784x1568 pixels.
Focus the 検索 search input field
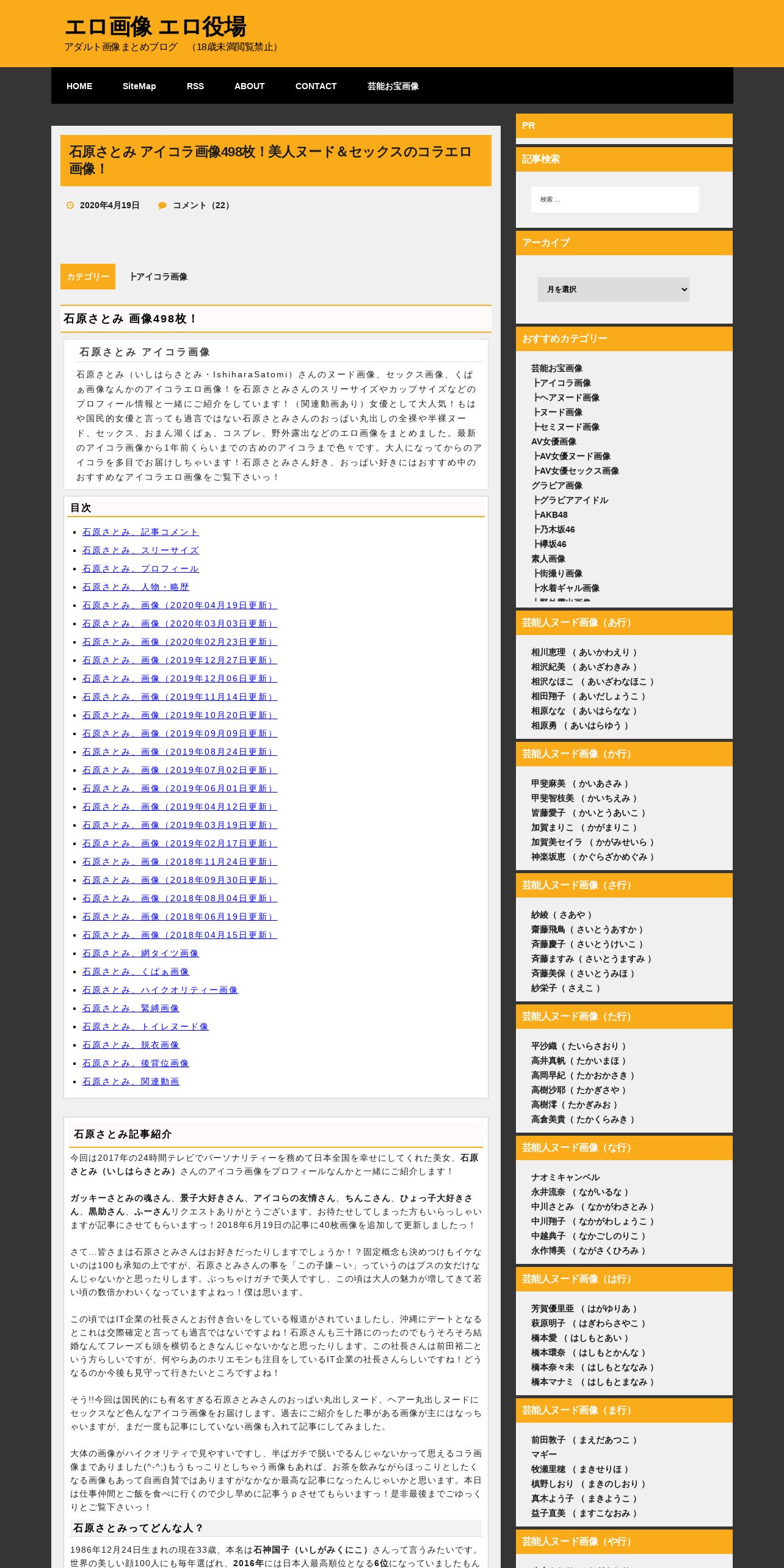point(615,200)
